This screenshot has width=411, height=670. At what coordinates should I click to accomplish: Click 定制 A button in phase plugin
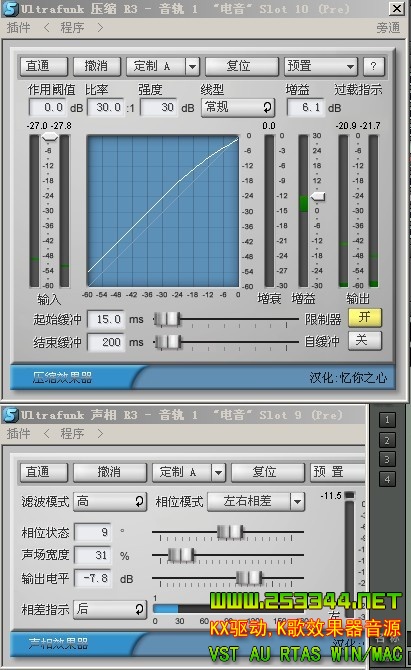(182, 472)
